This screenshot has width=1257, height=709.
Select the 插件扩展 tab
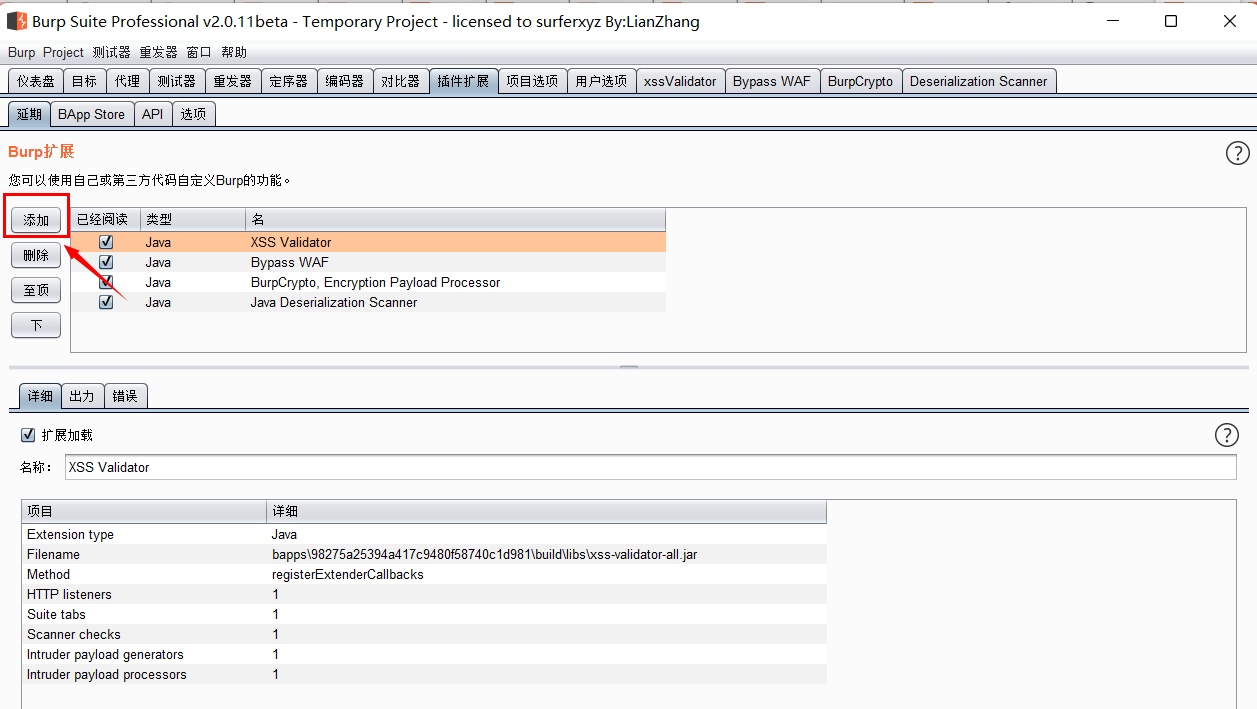tap(463, 81)
